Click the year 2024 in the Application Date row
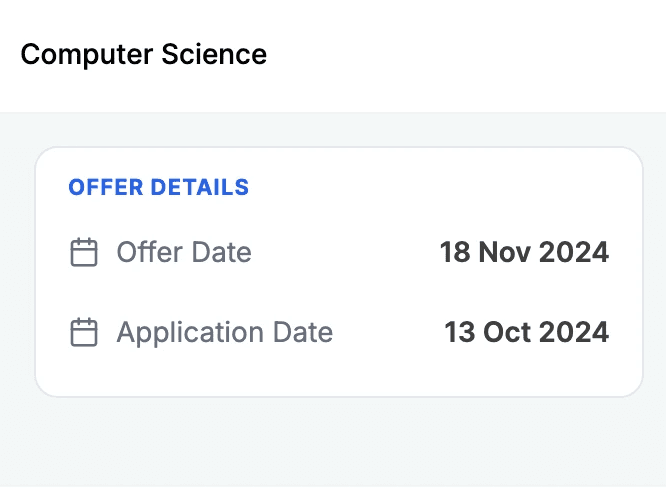666x499 pixels. (x=574, y=332)
